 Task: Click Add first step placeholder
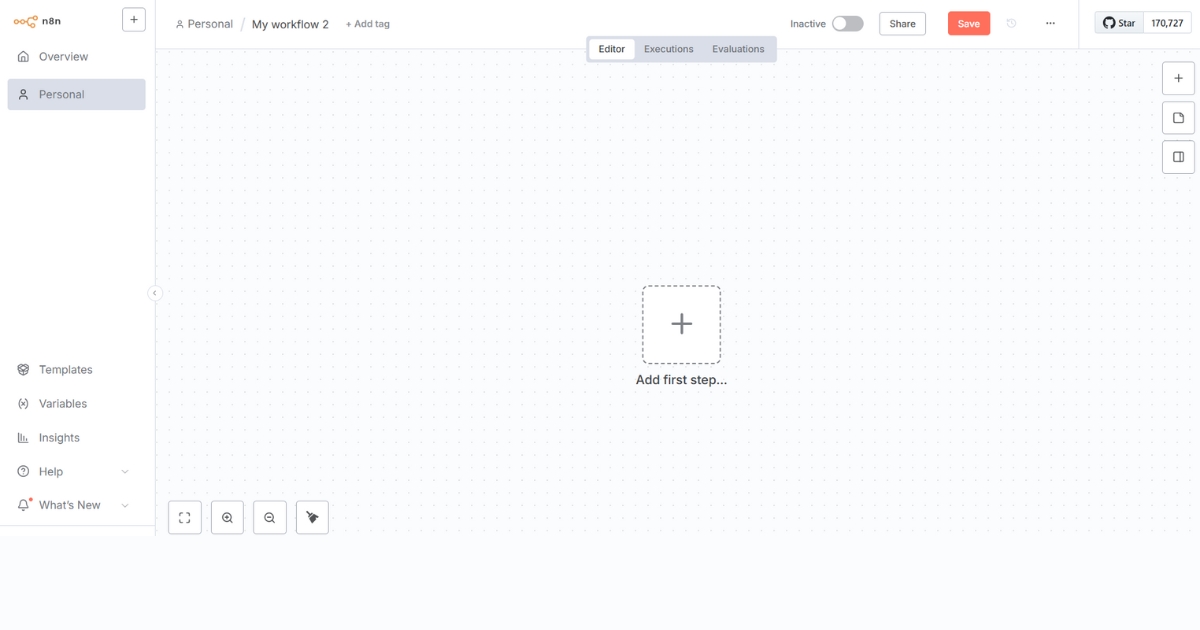coord(681,325)
